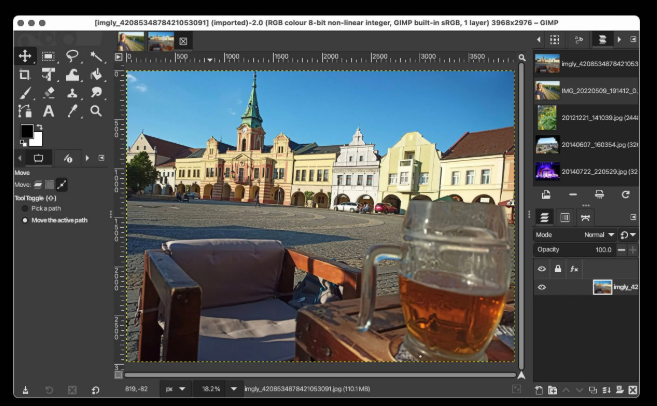The height and width of the screenshot is (406, 657).
Task: Open the layer Mode Normal dropdown
Action: (575, 235)
